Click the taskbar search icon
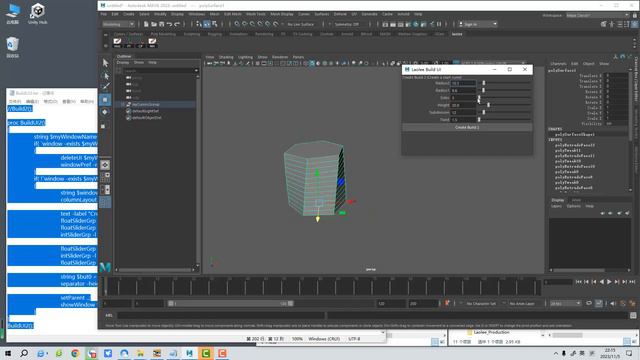The height and width of the screenshot is (360, 640). tap(24, 353)
